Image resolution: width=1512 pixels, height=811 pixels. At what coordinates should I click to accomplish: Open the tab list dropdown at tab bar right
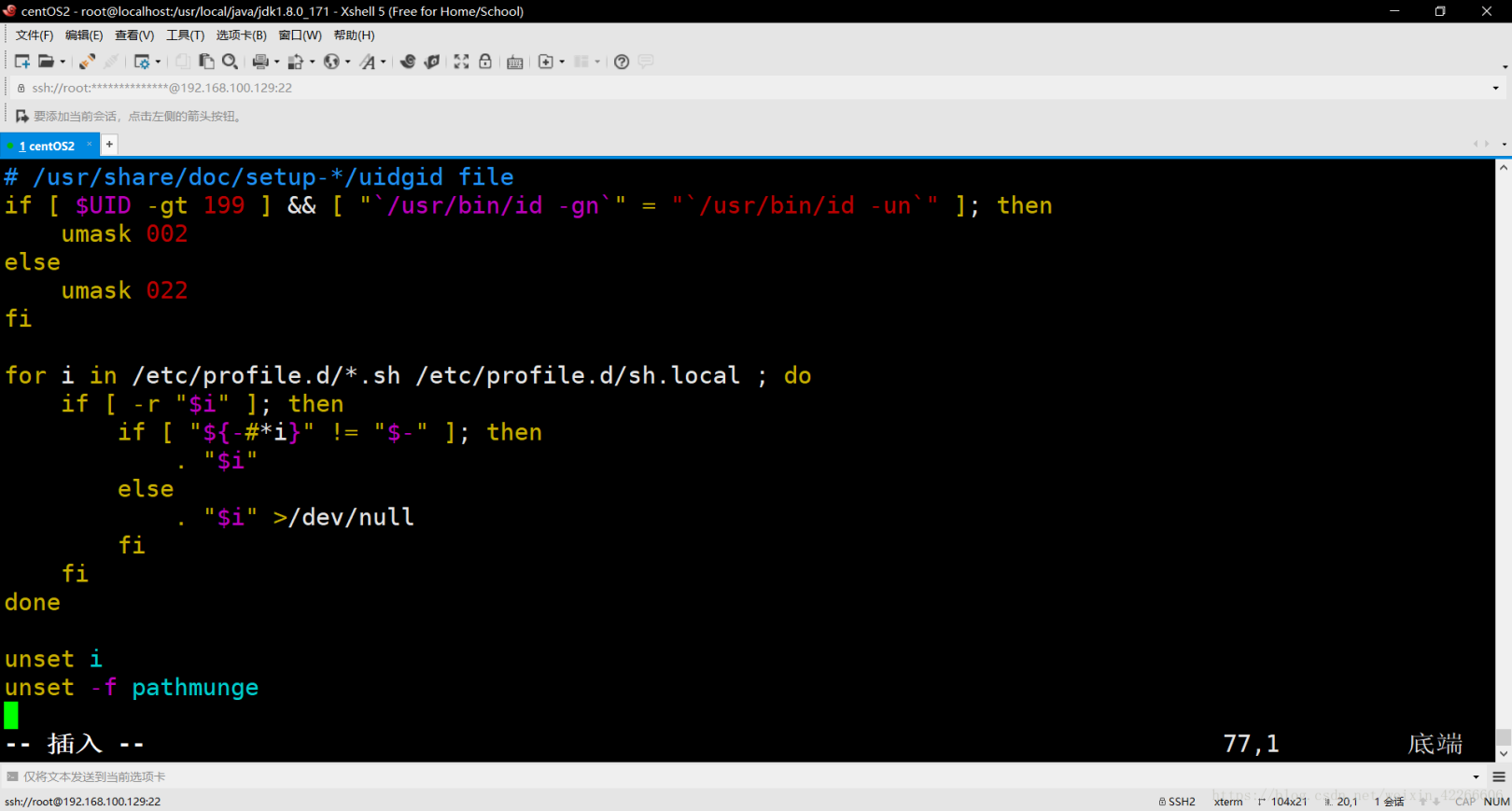pos(1504,144)
